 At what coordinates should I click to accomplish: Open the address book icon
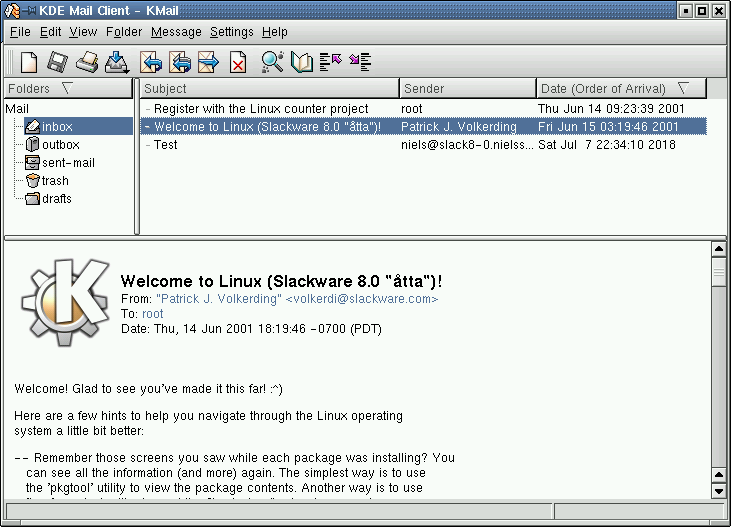pyautogui.click(x=302, y=63)
